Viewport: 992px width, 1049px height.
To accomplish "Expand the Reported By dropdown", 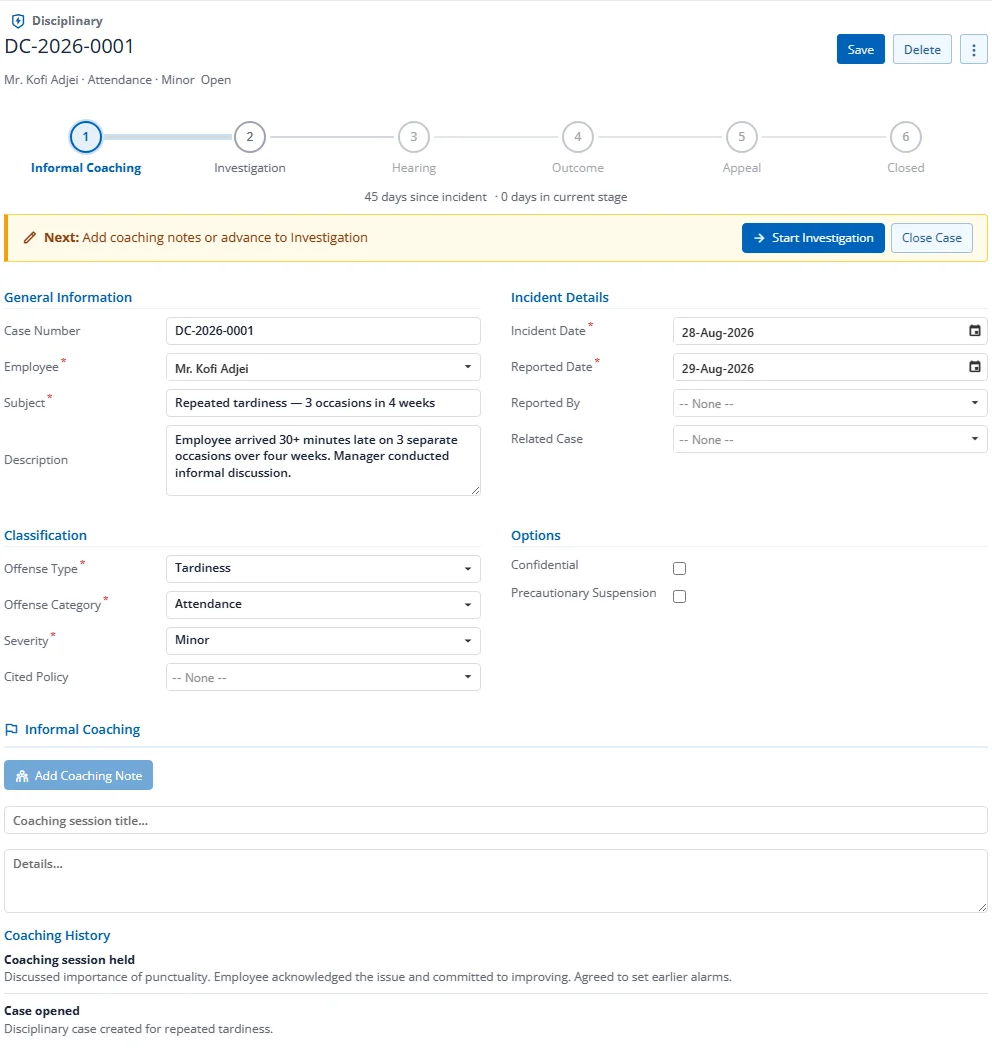I will [830, 403].
